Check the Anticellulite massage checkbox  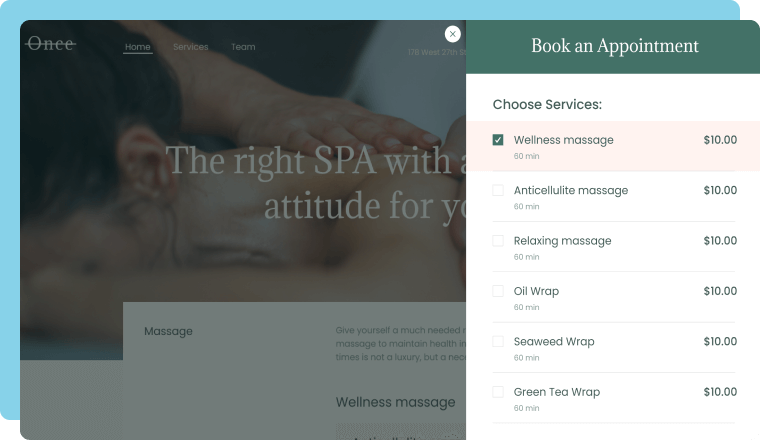pos(498,190)
